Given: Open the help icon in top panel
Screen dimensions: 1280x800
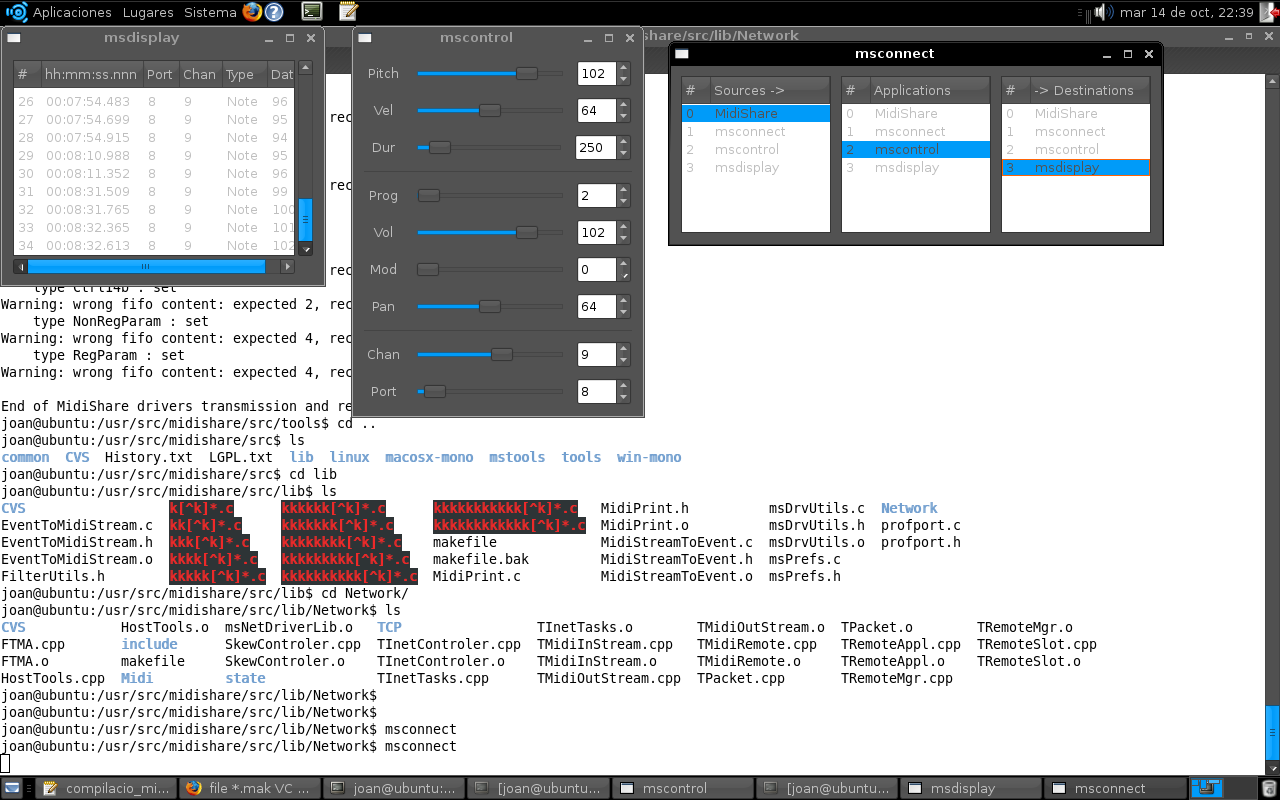Looking at the screenshot, I should click(x=273, y=12).
